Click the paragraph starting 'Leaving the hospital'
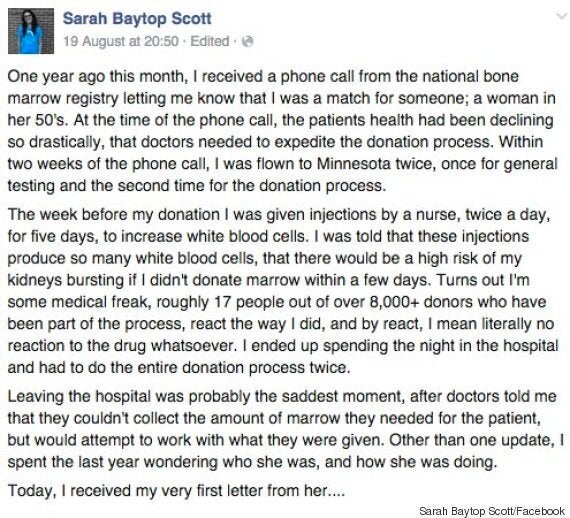570x518 pixels. (x=285, y=429)
